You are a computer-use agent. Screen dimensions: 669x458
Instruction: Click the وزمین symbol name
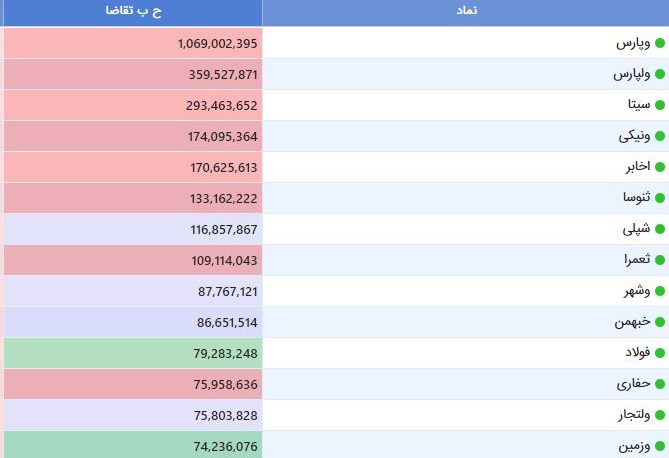tap(634, 446)
